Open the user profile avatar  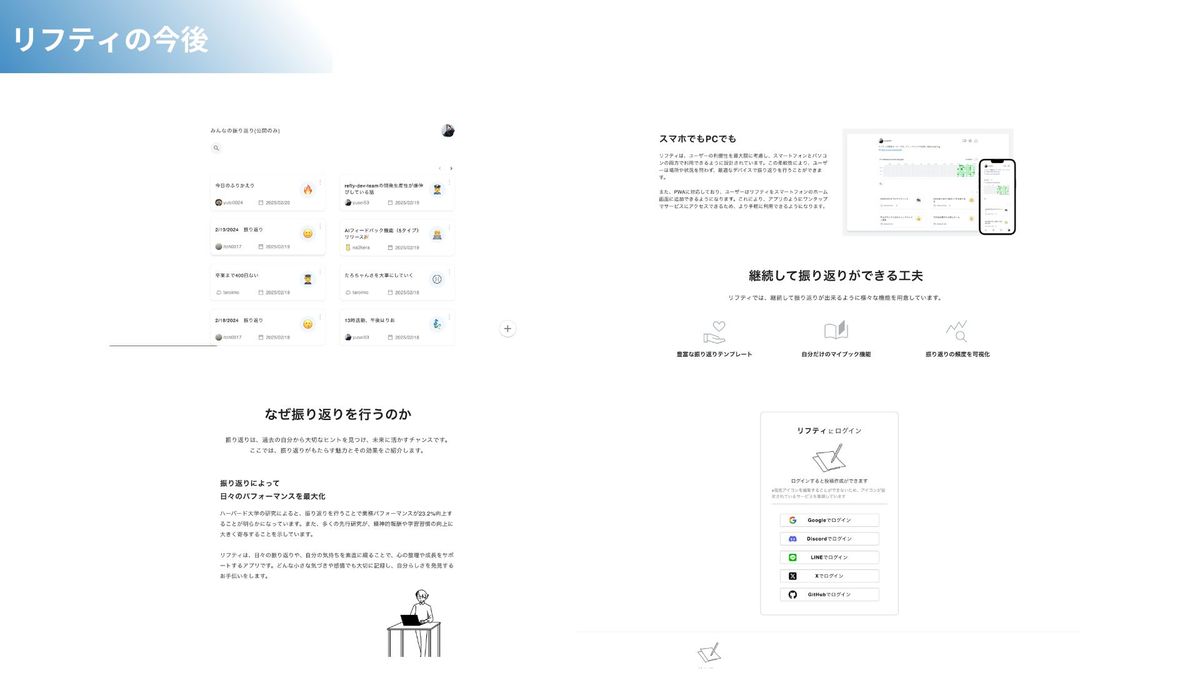coord(447,131)
